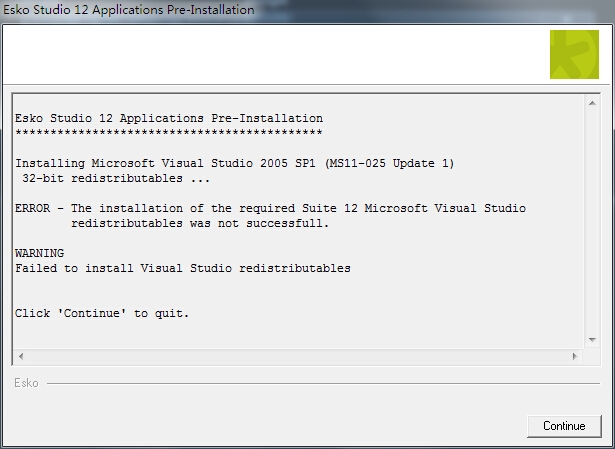Viewport: 615px width, 449px height.
Task: Click the horizontal scrollbar left arrow
Action: pos(21,356)
